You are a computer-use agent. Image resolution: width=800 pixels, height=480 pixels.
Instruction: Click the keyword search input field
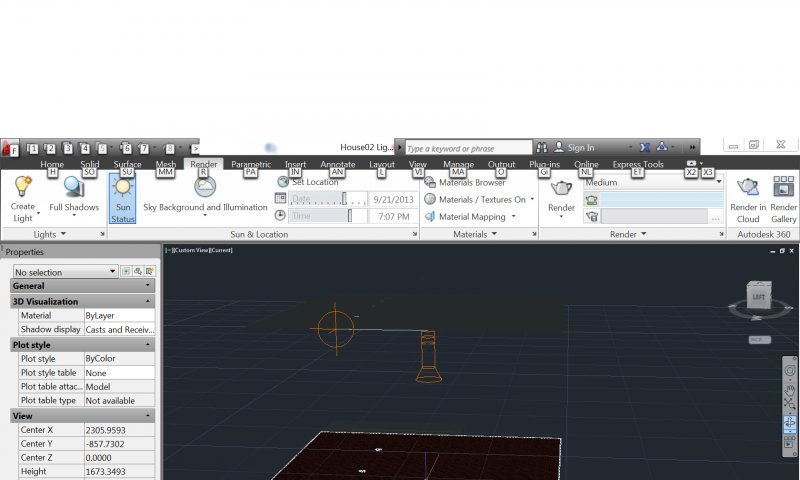tap(468, 148)
